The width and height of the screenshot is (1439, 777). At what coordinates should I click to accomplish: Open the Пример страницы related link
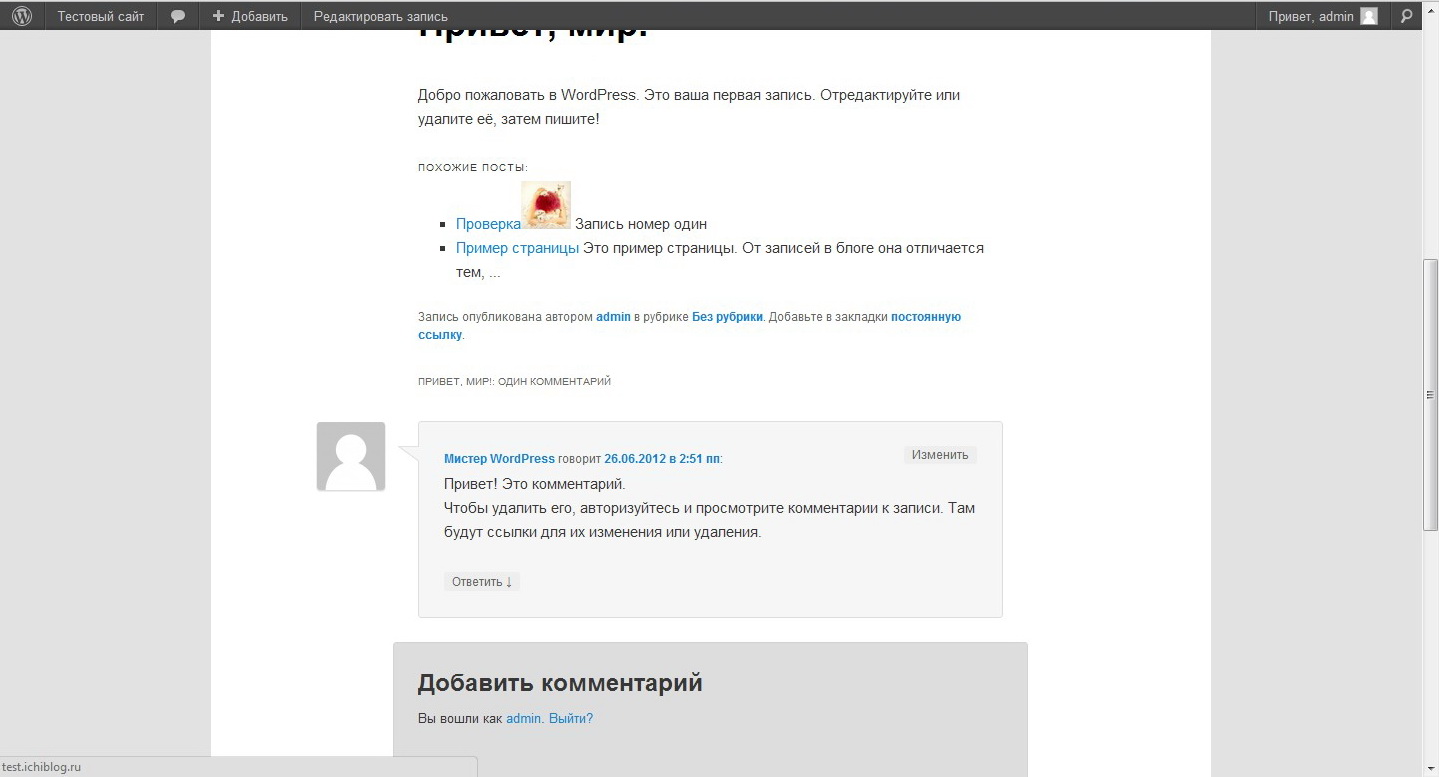pos(517,248)
